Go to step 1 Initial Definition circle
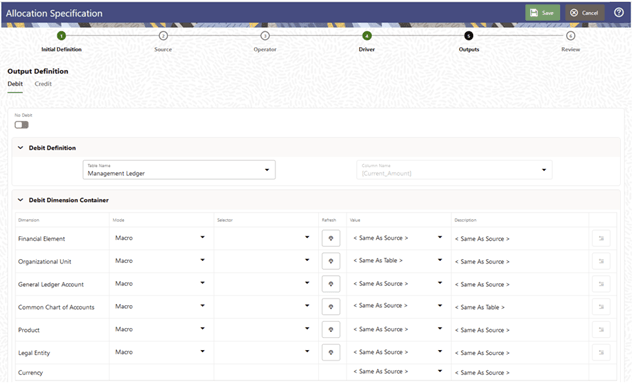Image resolution: width=633 pixels, height=384 pixels. pyautogui.click(x=61, y=36)
